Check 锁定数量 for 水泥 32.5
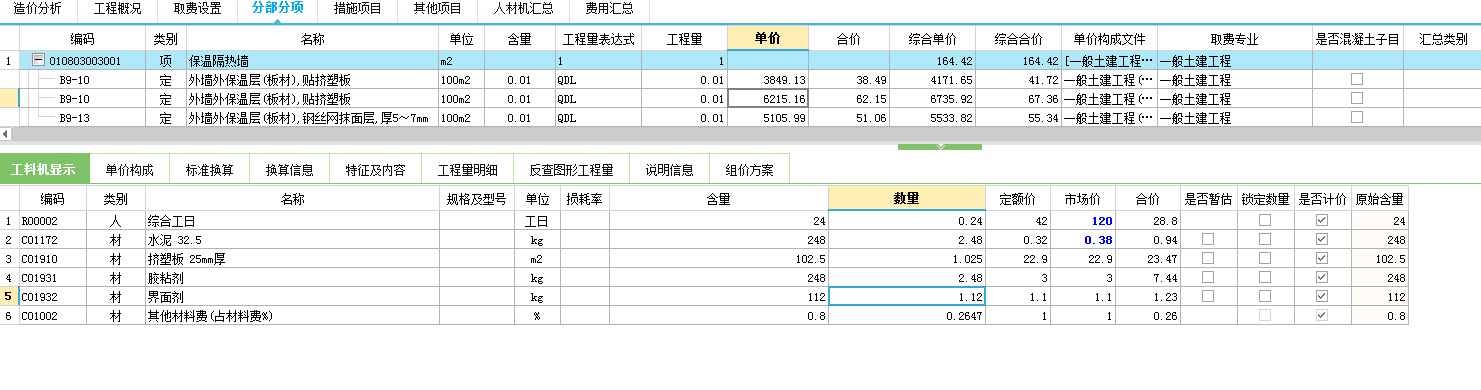The width and height of the screenshot is (1481, 390). tap(1265, 240)
